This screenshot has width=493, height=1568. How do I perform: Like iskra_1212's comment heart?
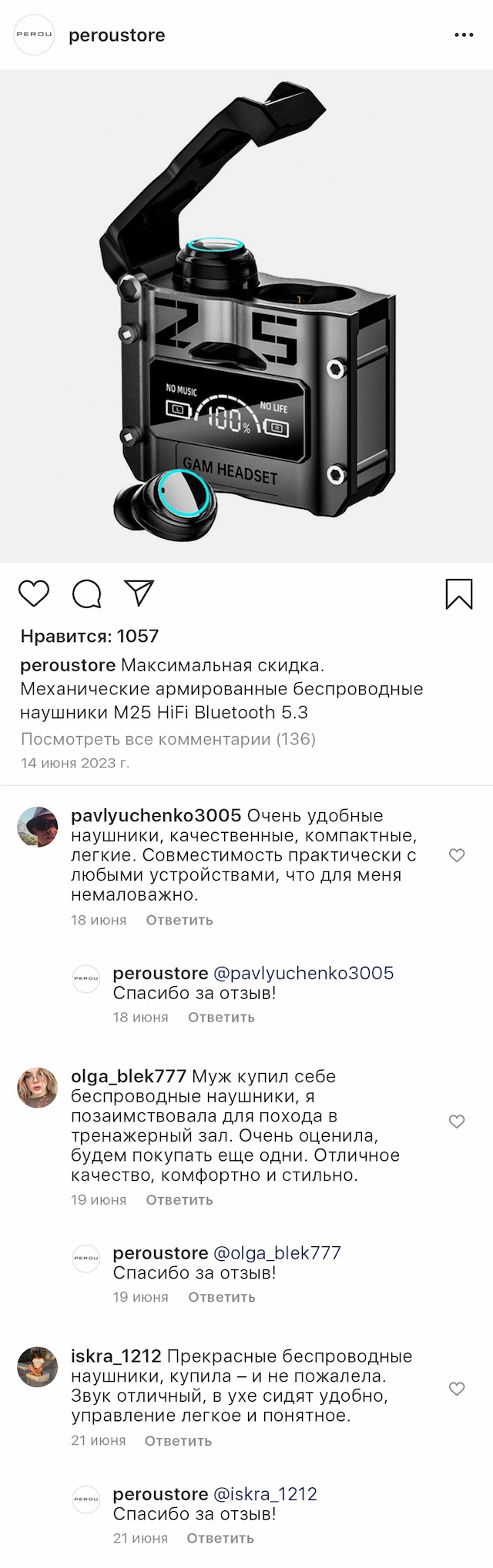click(457, 1389)
